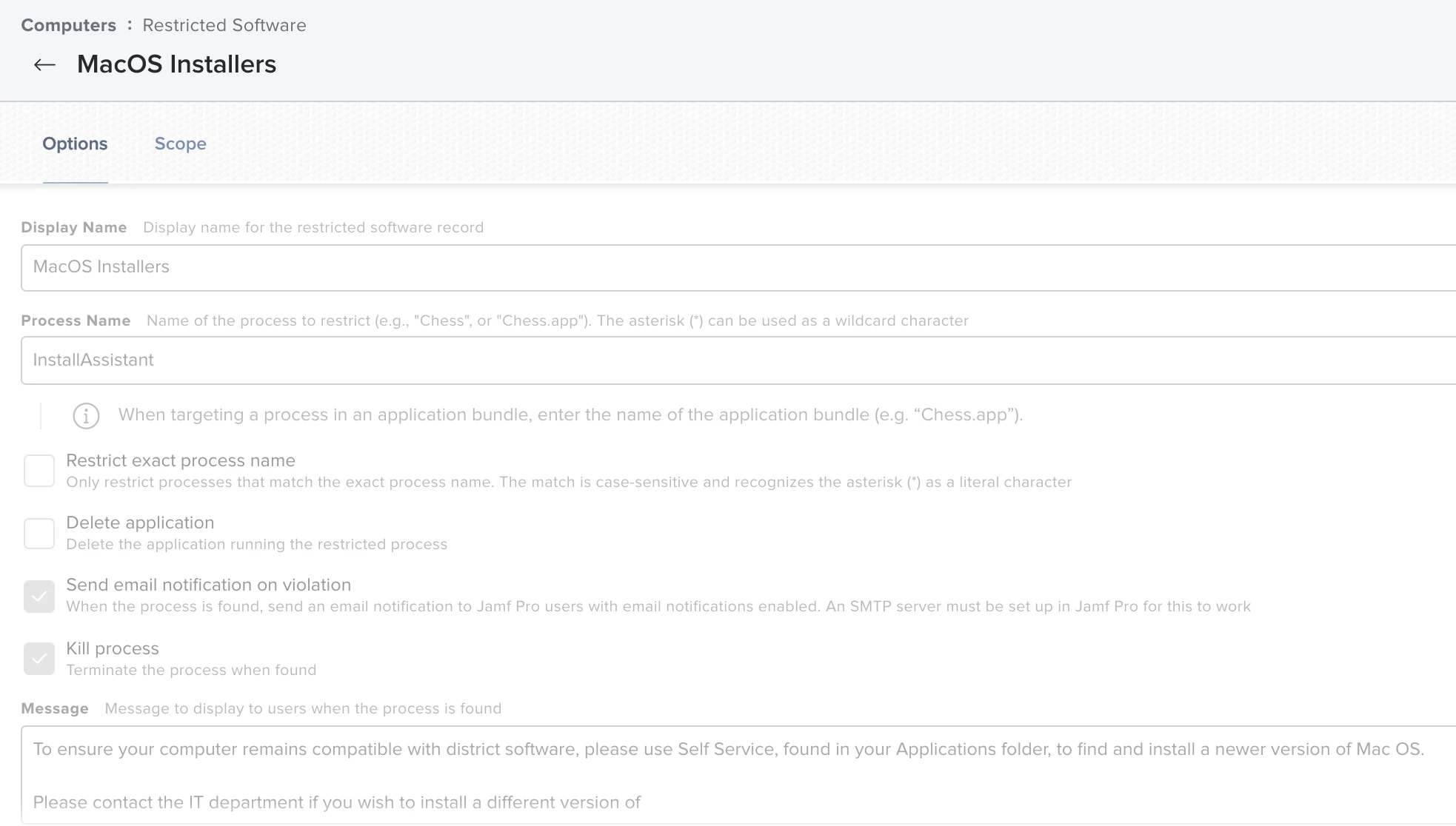Image resolution: width=1456 pixels, height=826 pixels.
Task: Click 'Only restrict processes that match' description
Action: (569, 482)
